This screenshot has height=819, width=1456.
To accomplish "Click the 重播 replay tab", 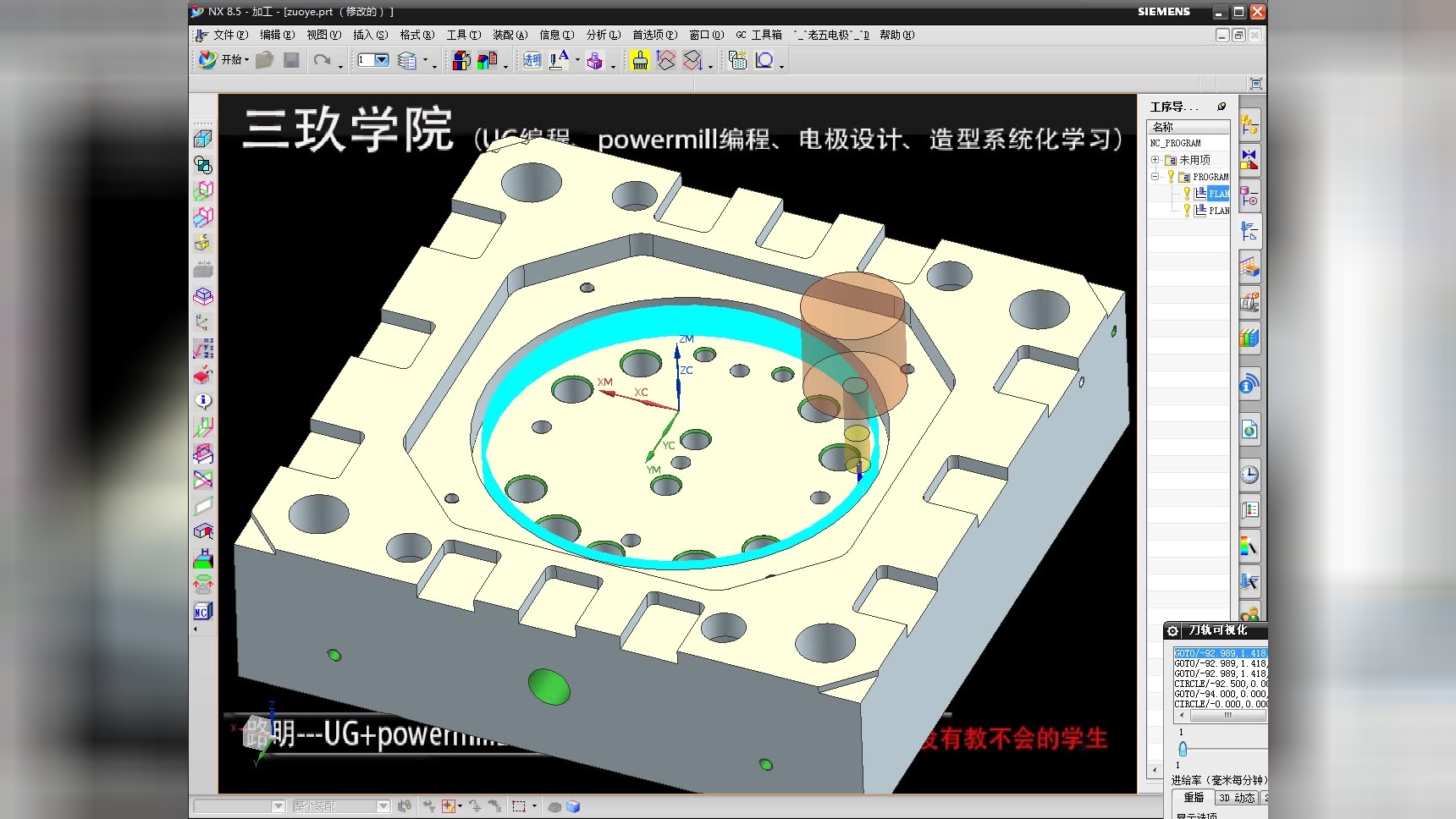I will [1194, 798].
